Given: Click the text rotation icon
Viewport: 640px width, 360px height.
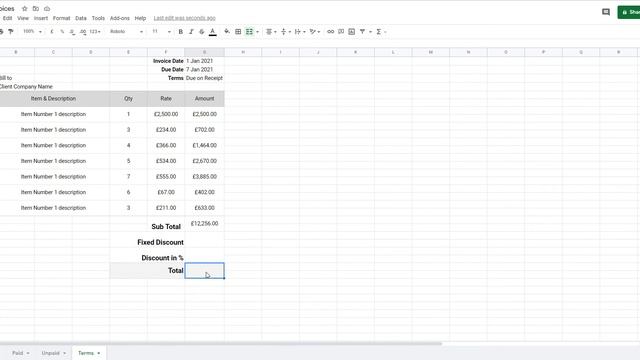Looking at the screenshot, I should coord(313,31).
